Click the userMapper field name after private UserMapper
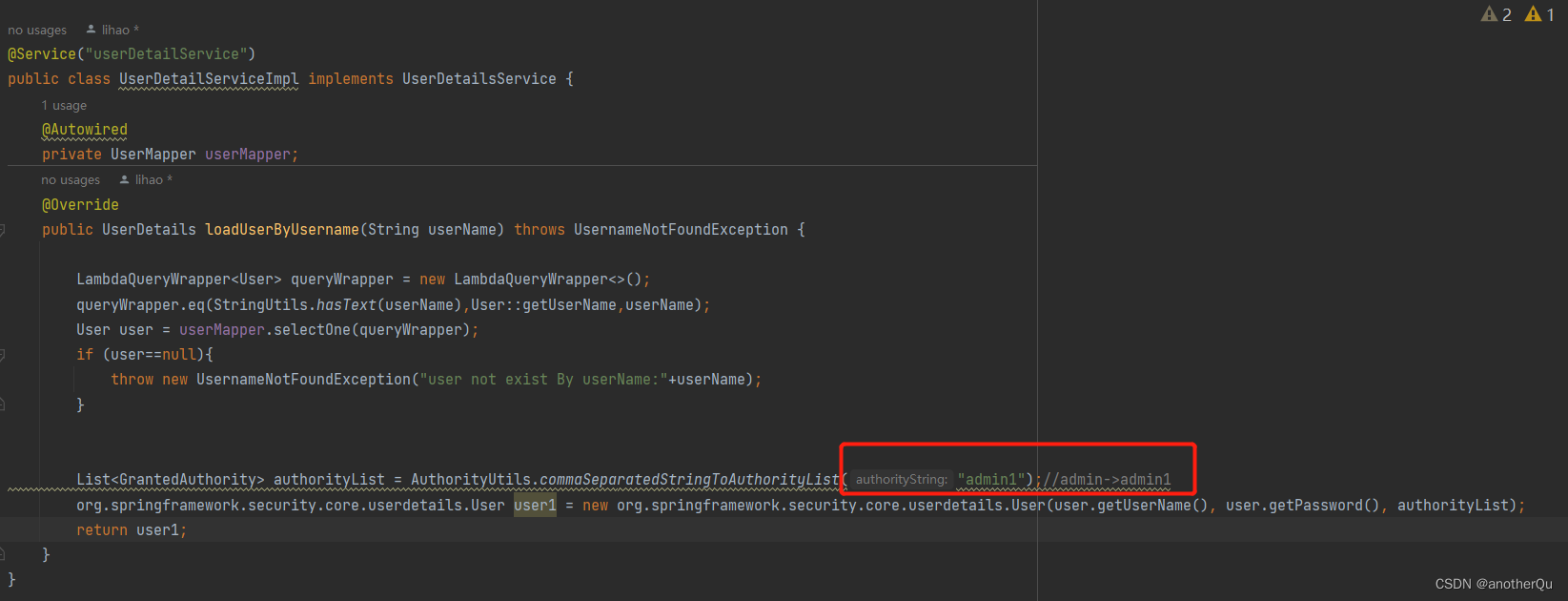Image resolution: width=1568 pixels, height=601 pixels. coord(248,154)
